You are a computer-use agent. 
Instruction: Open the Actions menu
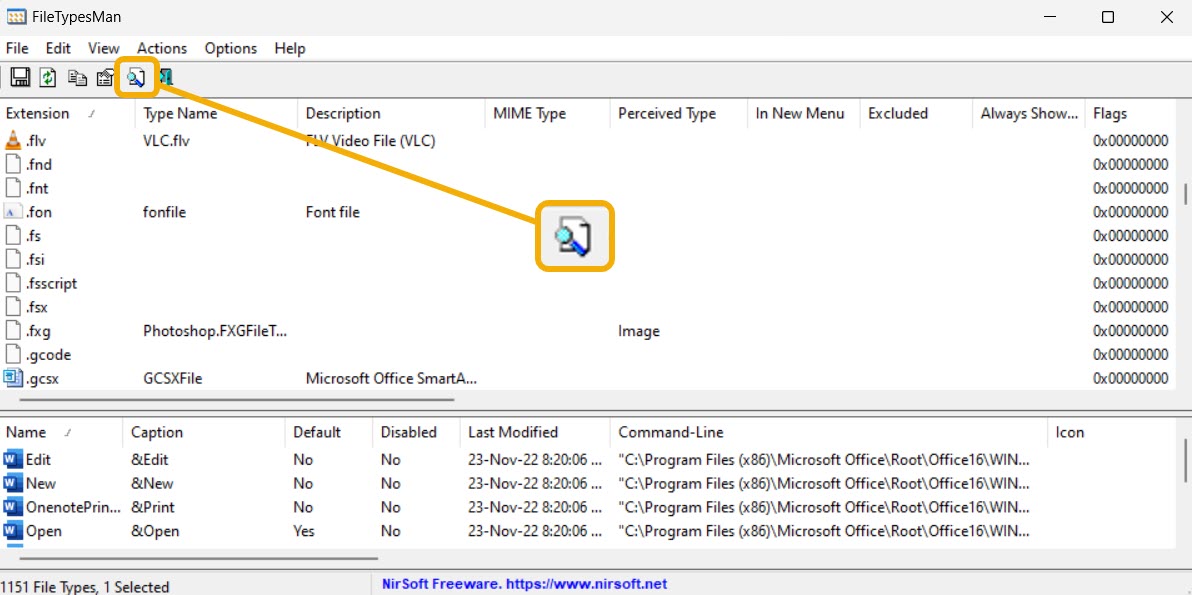coord(161,48)
